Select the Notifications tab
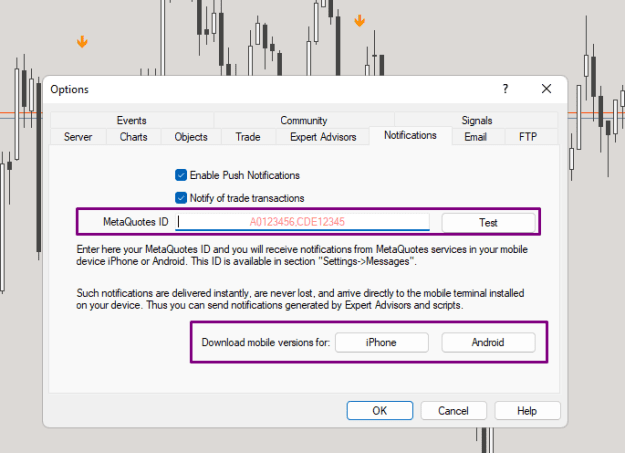Image resolution: width=625 pixels, height=453 pixels. [x=410, y=136]
